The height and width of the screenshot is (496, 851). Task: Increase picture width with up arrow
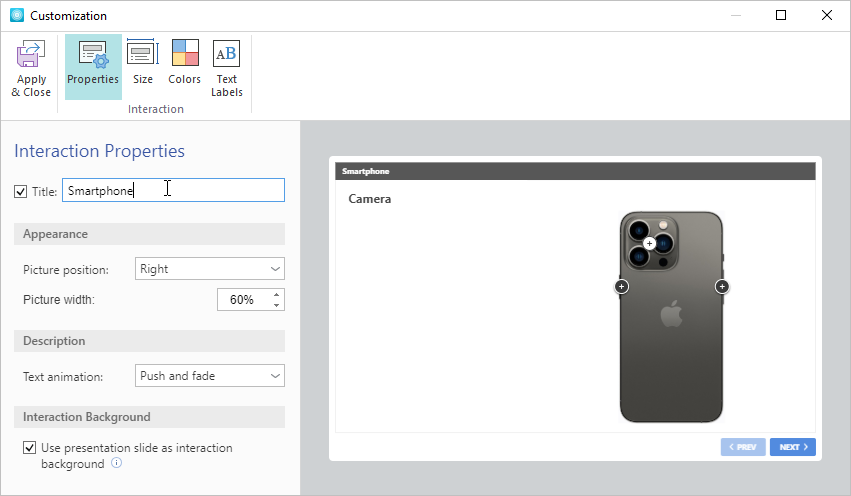(x=276, y=294)
